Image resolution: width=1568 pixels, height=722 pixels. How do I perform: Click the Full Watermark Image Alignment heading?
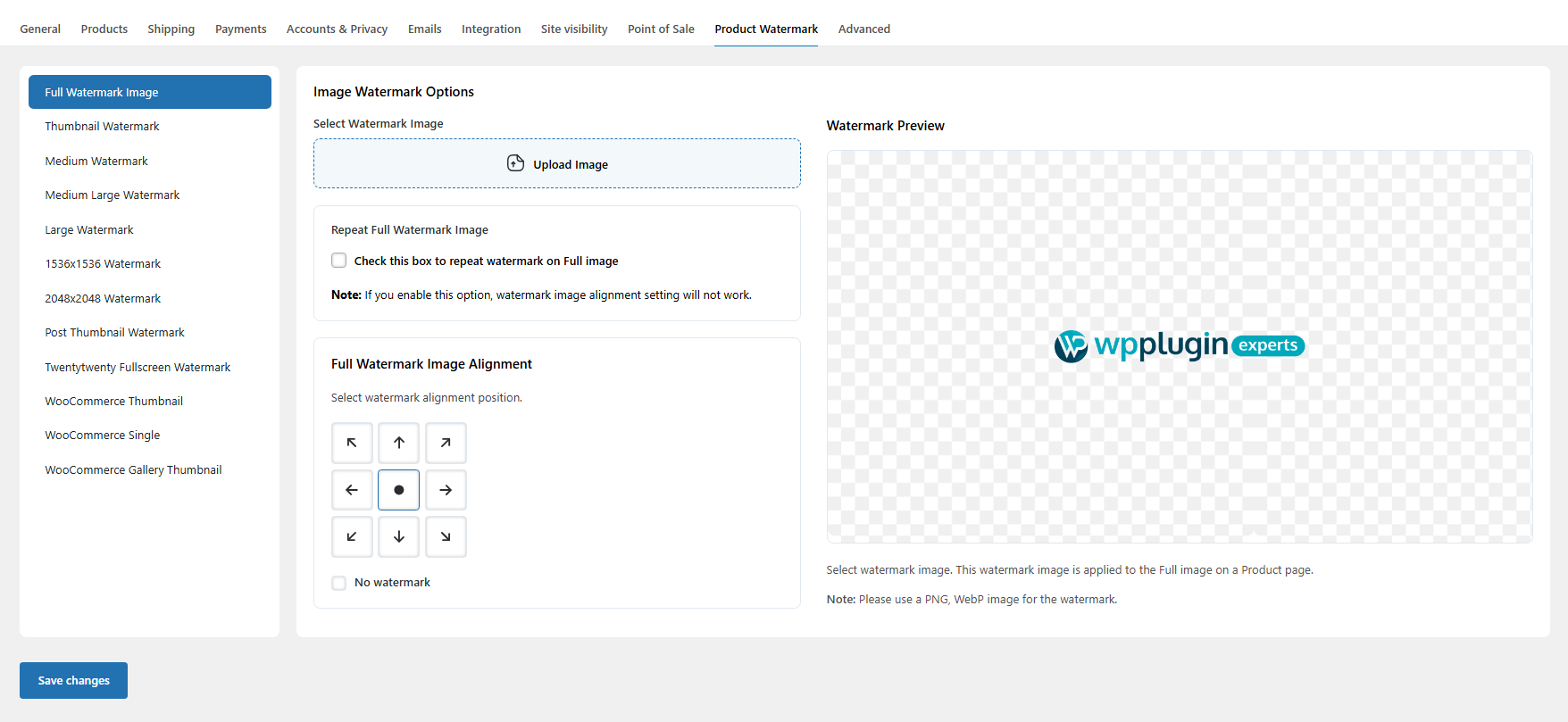[431, 364]
